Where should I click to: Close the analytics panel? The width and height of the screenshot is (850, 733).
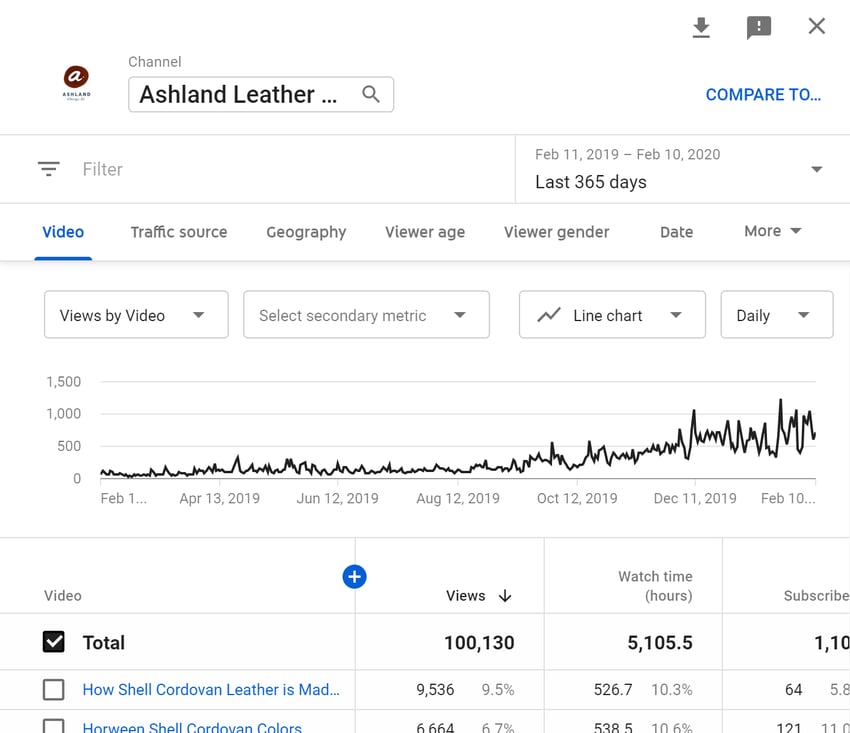coord(816,26)
